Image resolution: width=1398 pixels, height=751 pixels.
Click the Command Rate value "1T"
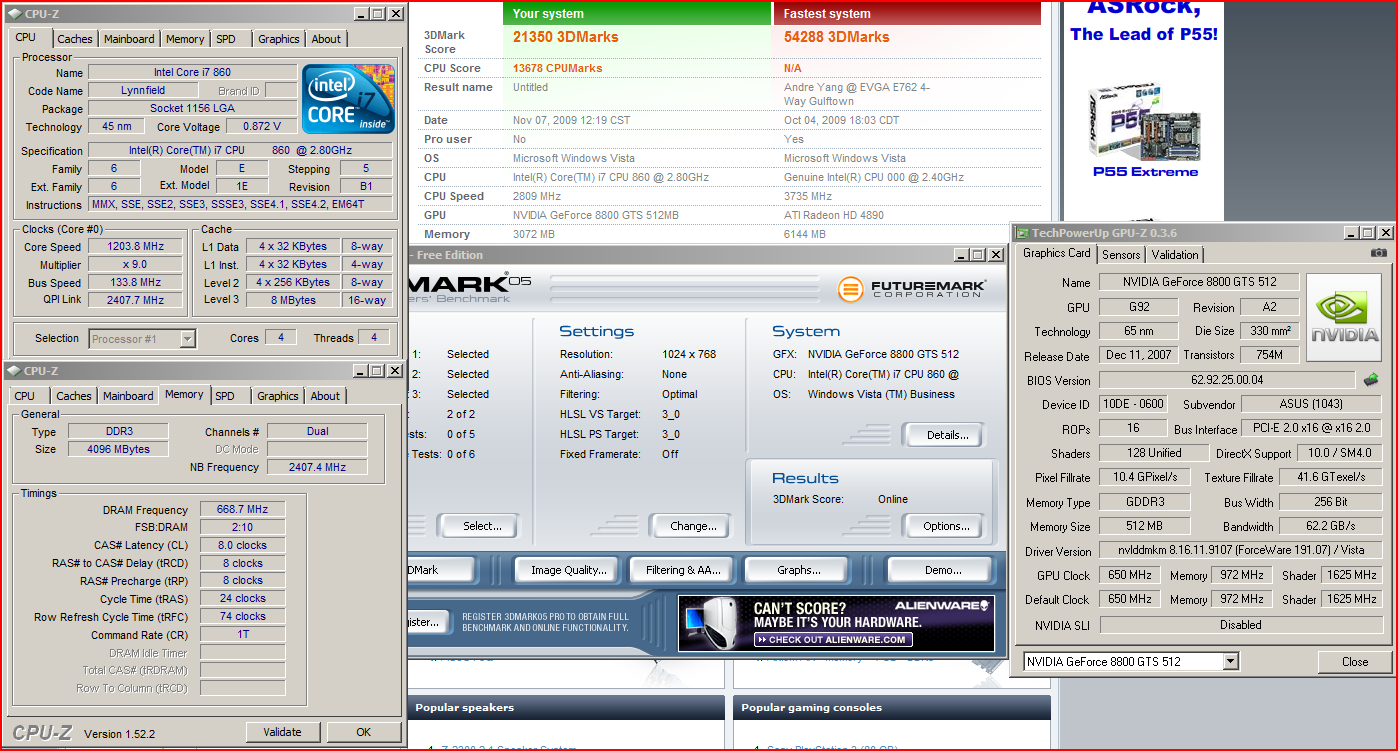pos(242,635)
